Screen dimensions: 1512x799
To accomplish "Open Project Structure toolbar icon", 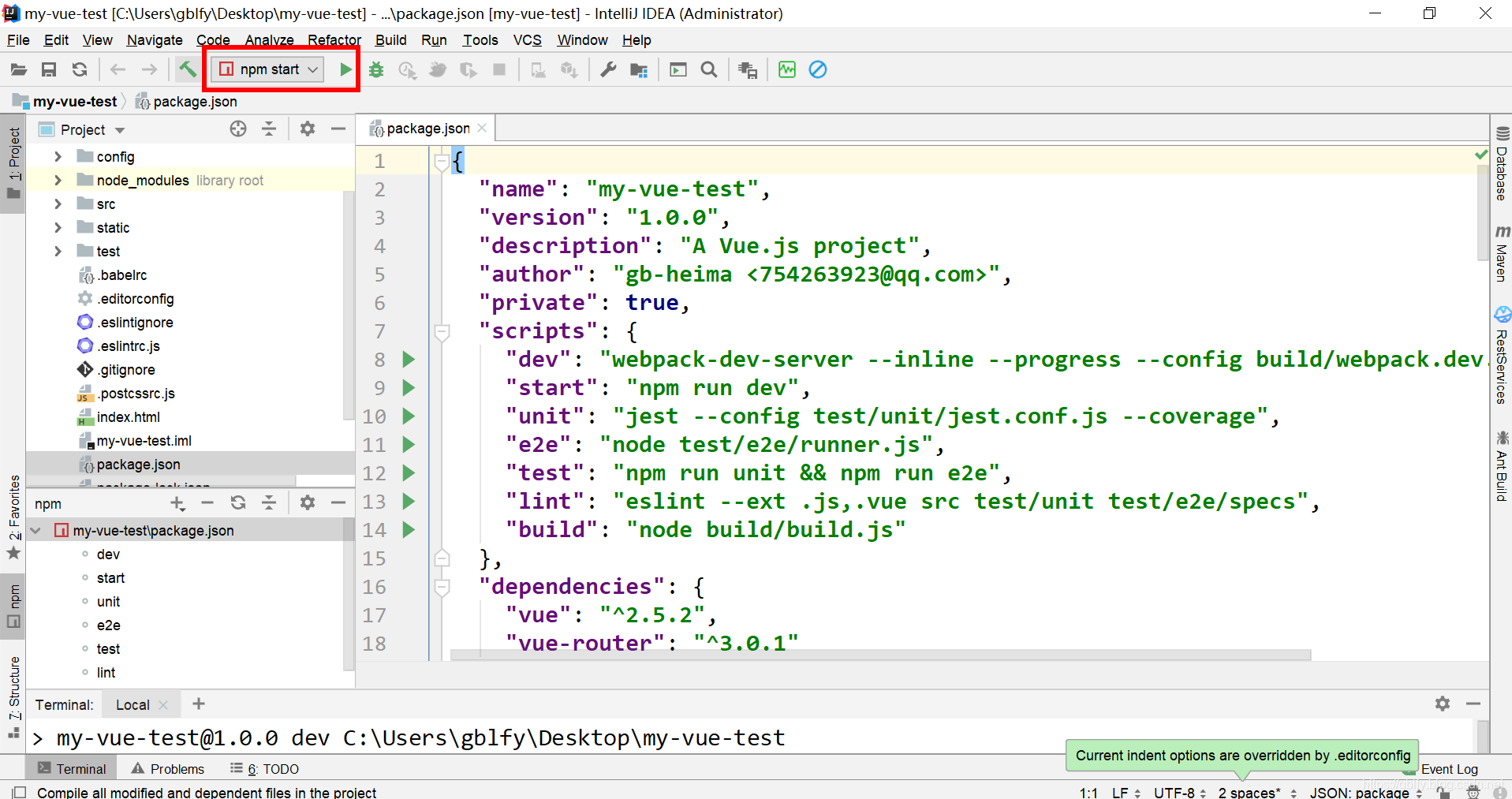I will coord(639,70).
